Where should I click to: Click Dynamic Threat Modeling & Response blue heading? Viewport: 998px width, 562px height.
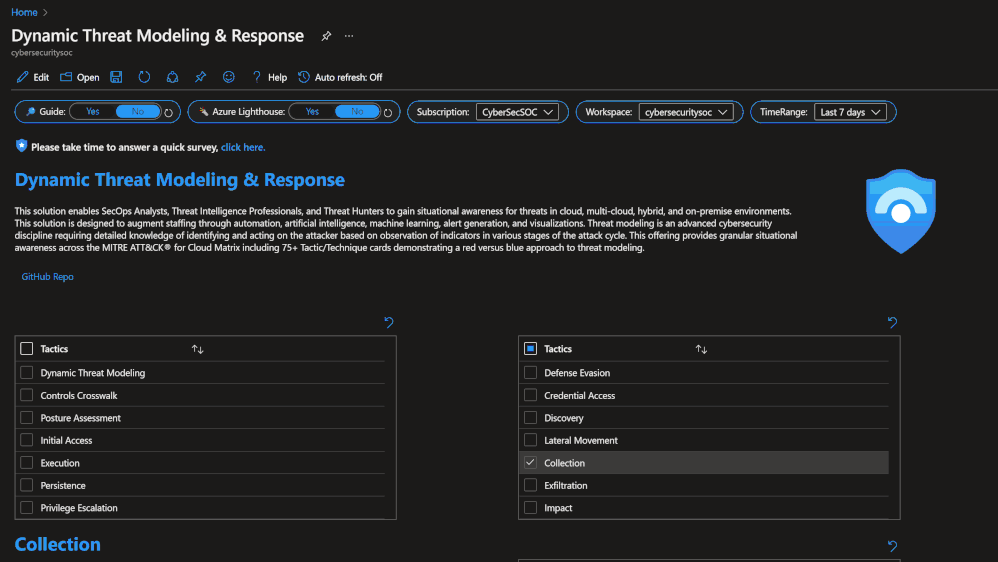click(179, 179)
